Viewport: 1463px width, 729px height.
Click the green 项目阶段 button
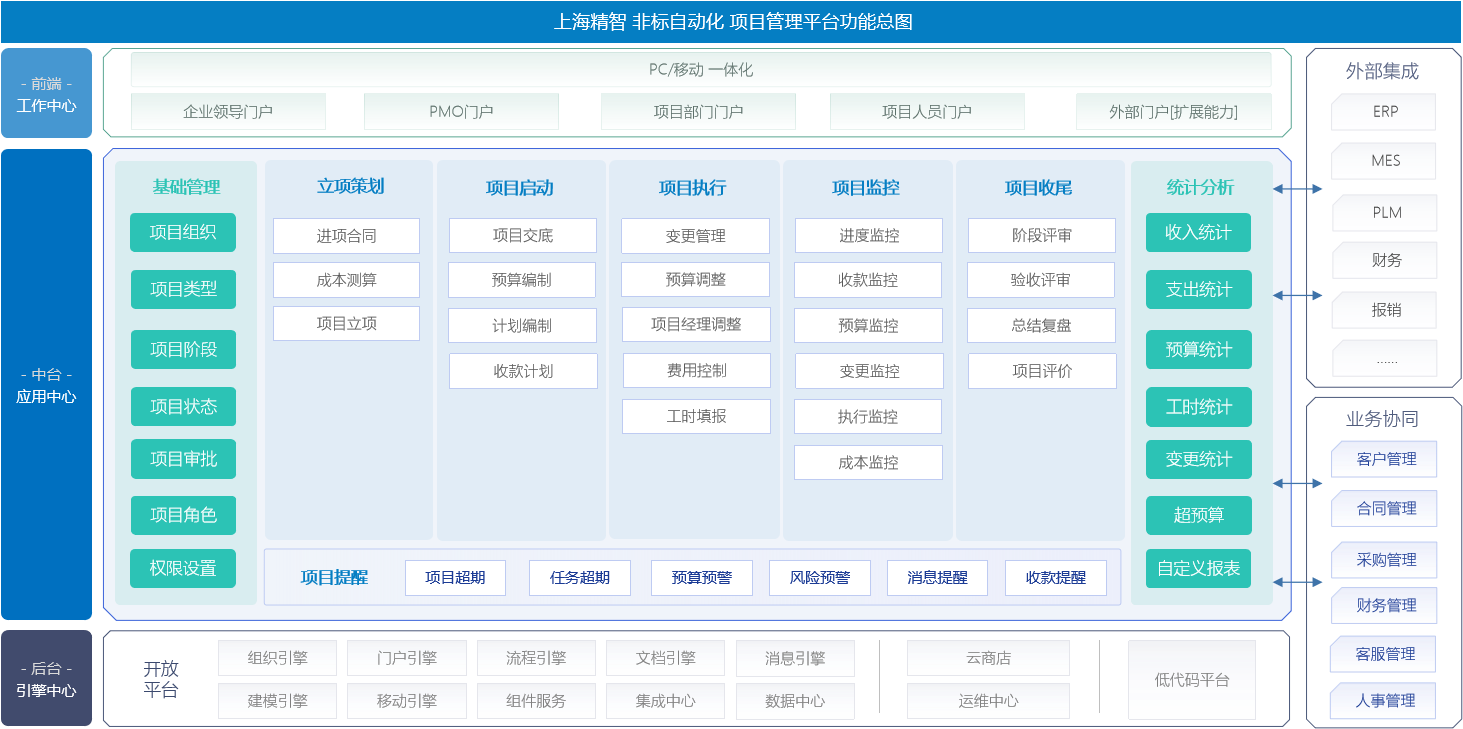point(183,350)
